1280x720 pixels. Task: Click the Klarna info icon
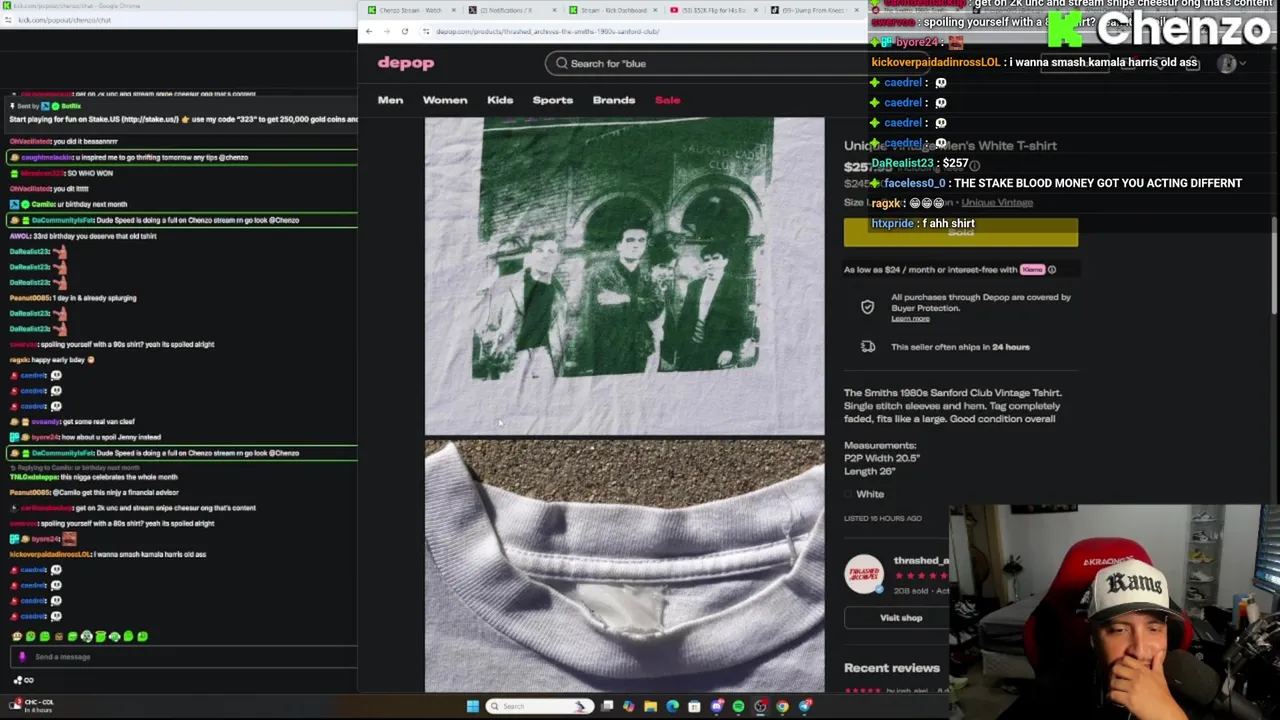(1052, 269)
